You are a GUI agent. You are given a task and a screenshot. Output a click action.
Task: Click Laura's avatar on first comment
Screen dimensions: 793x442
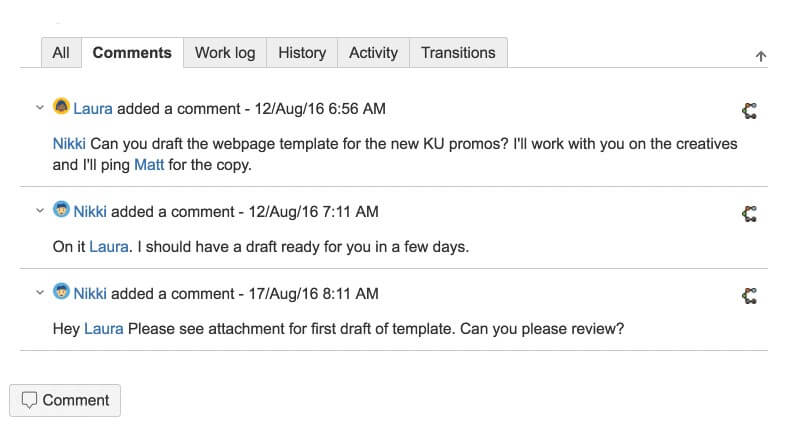click(x=61, y=107)
